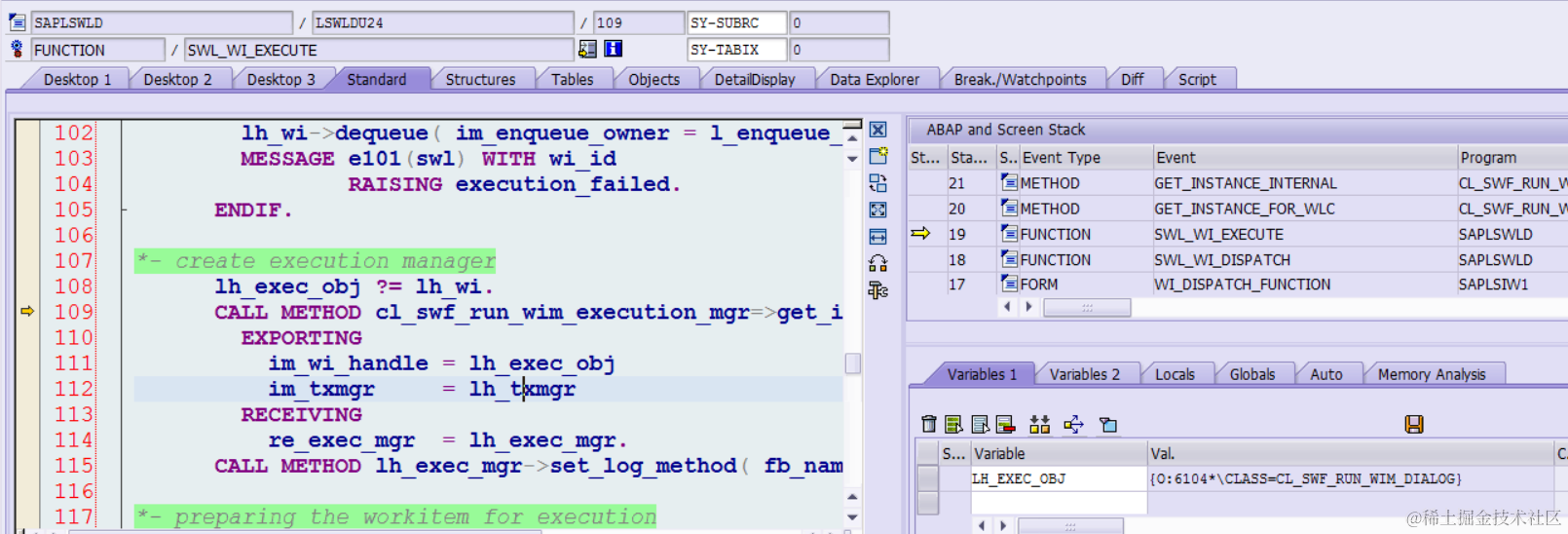The width and height of the screenshot is (1568, 534).
Task: Open the Memory Analysis tab
Action: pos(1432,374)
